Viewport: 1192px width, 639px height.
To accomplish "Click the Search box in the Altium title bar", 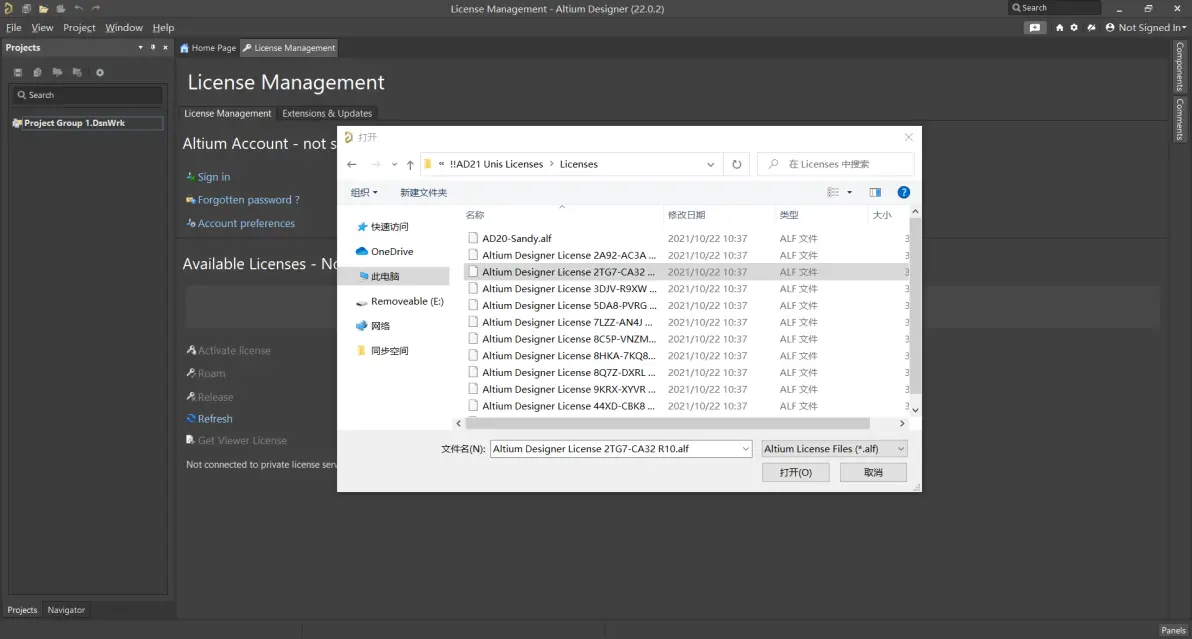I will 1054,8.
